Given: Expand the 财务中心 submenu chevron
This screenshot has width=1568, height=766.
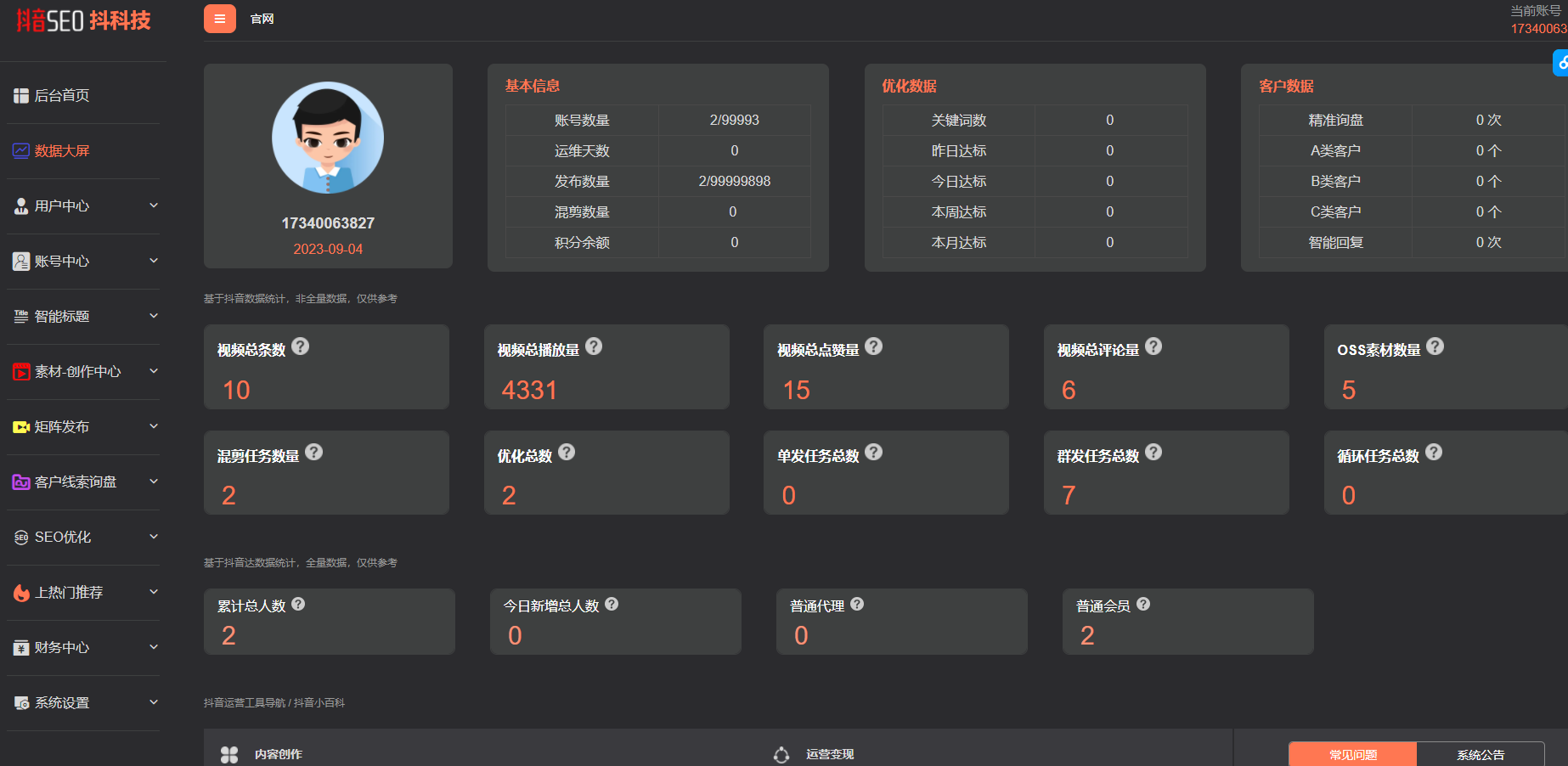Looking at the screenshot, I should click(x=154, y=647).
